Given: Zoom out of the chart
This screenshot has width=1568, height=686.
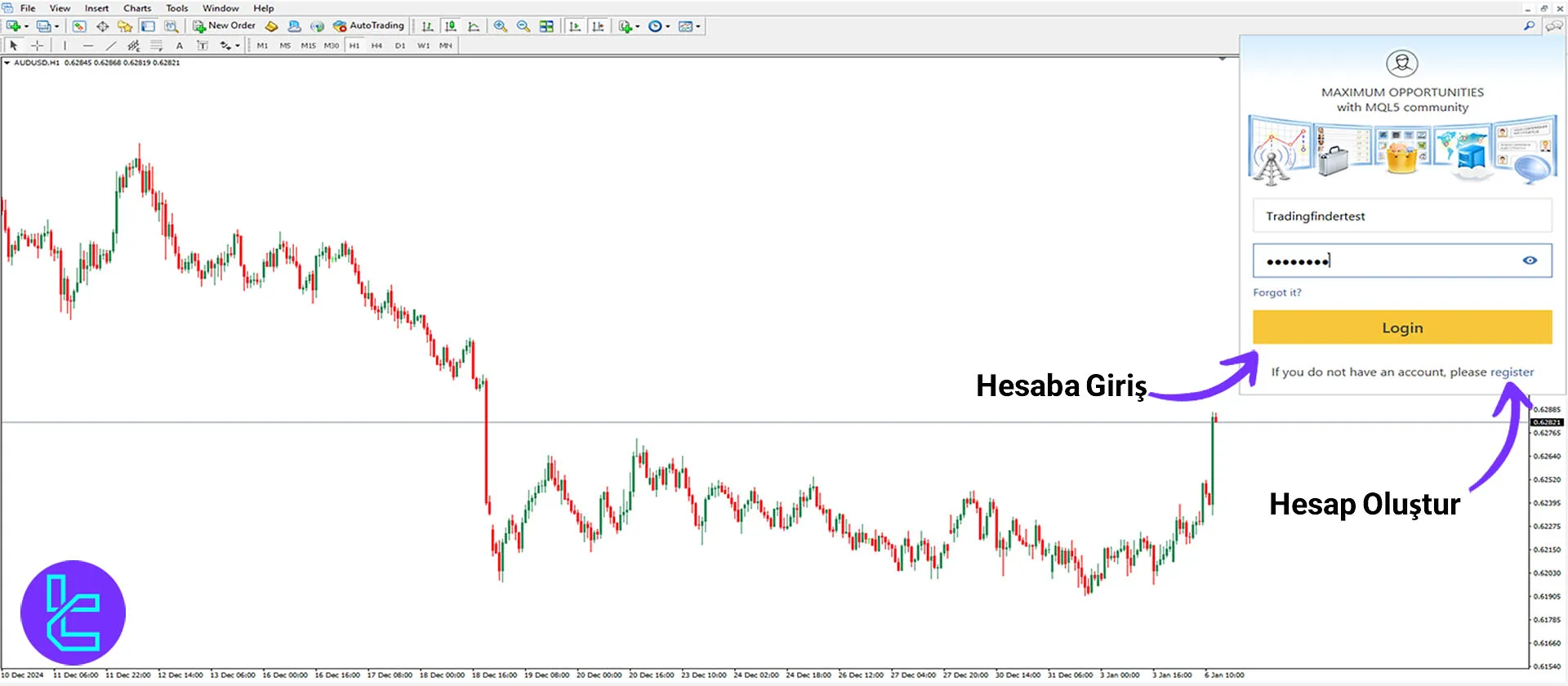Looking at the screenshot, I should (523, 26).
